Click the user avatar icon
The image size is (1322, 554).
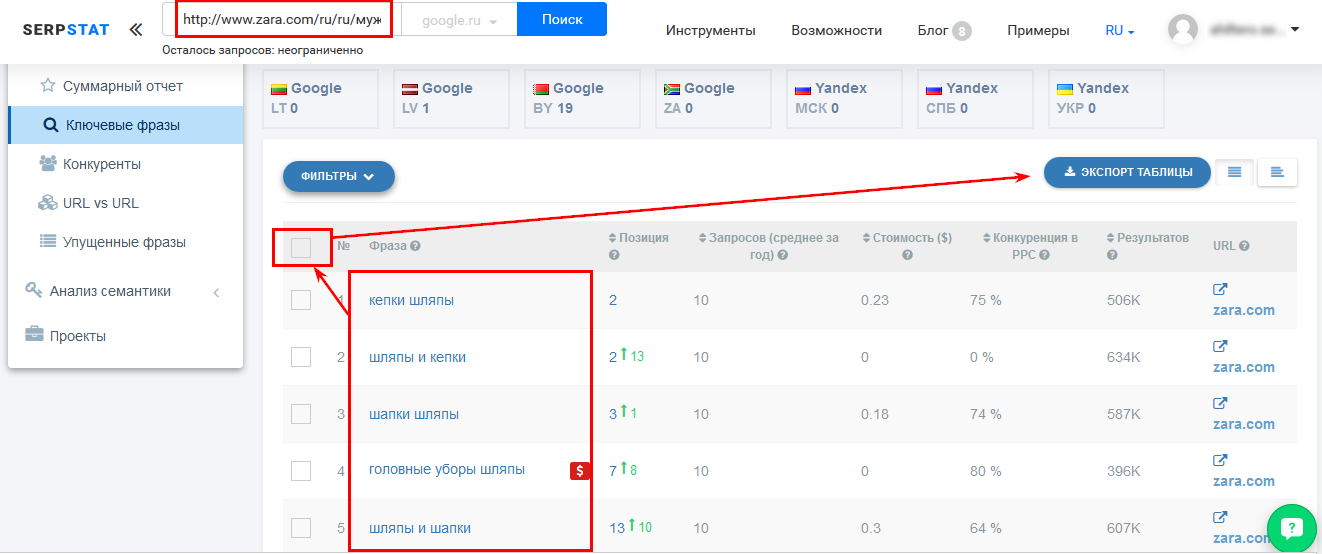tap(1183, 30)
